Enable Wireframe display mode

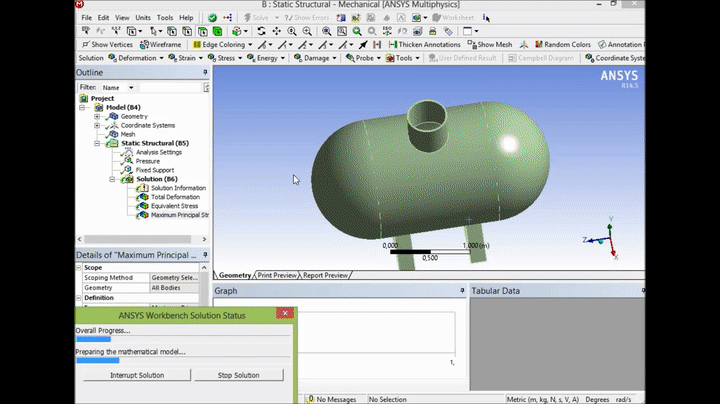click(x=160, y=45)
